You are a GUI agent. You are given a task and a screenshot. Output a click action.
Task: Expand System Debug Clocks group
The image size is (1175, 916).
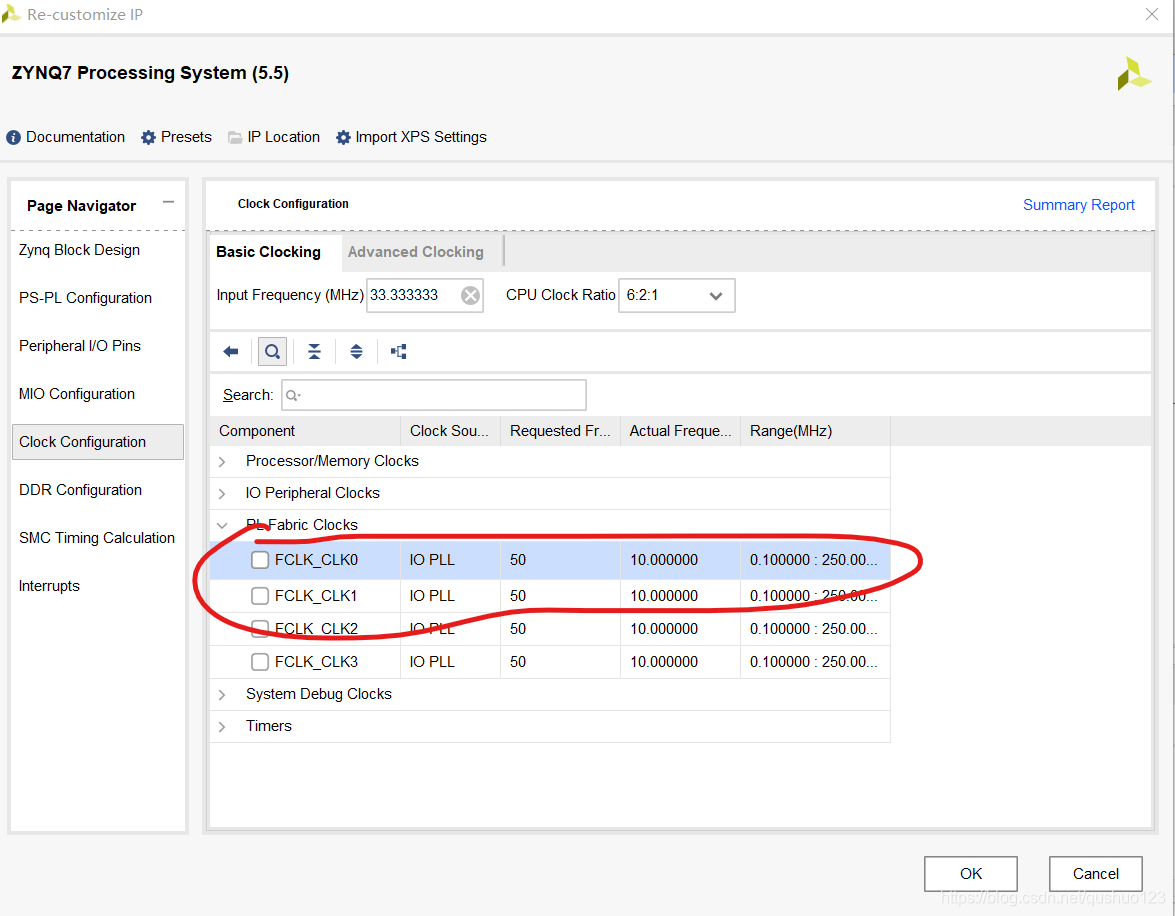[x=222, y=695]
